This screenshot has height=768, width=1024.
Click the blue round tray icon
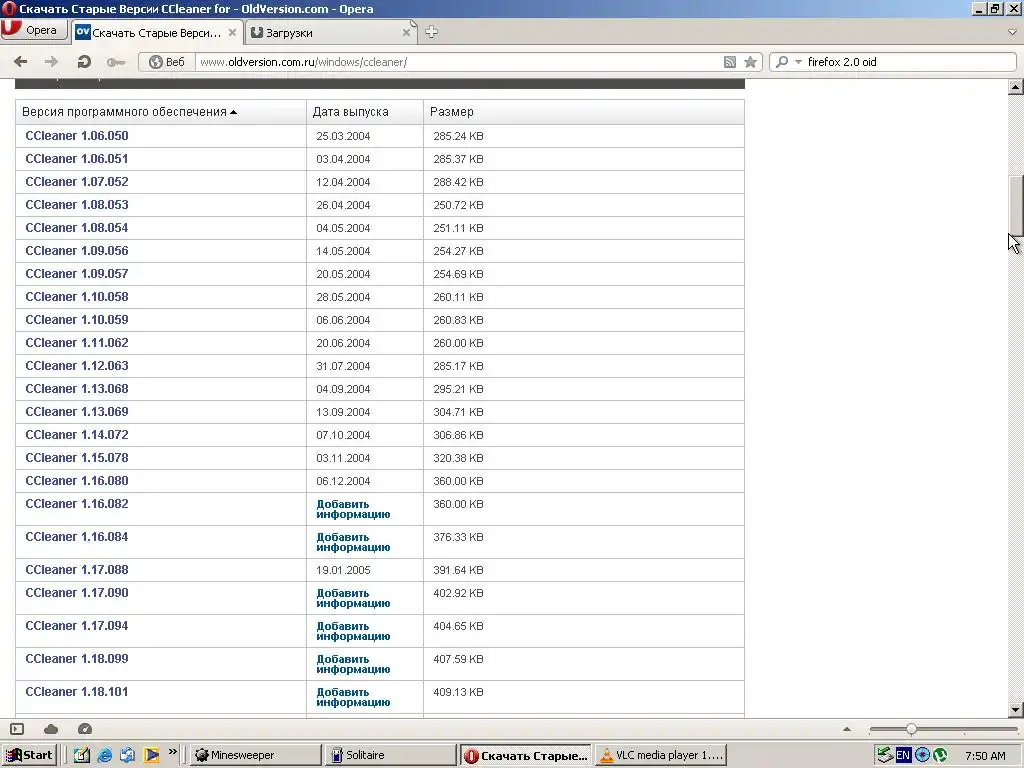coord(922,755)
